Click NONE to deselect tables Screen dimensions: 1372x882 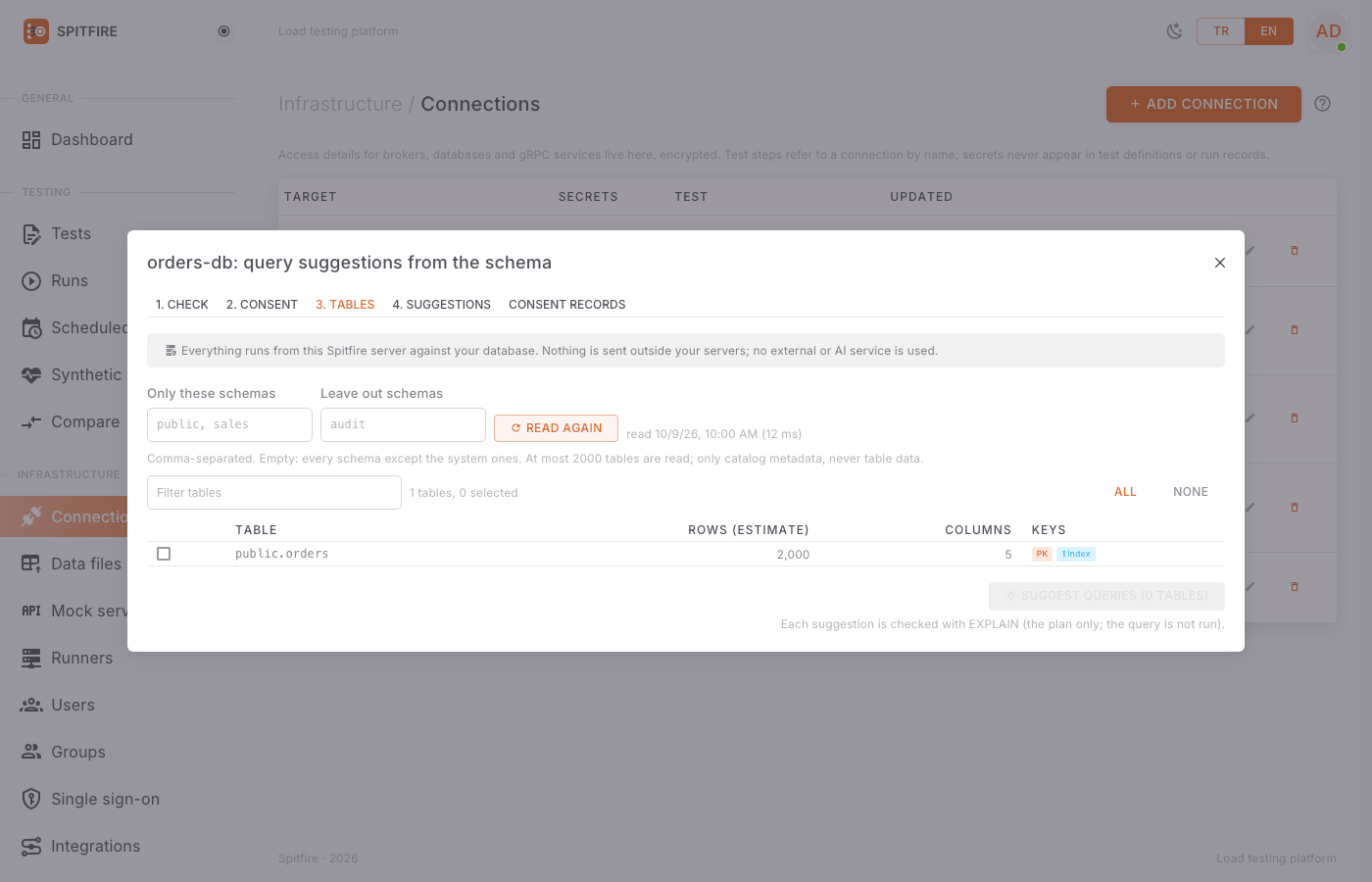(x=1191, y=492)
